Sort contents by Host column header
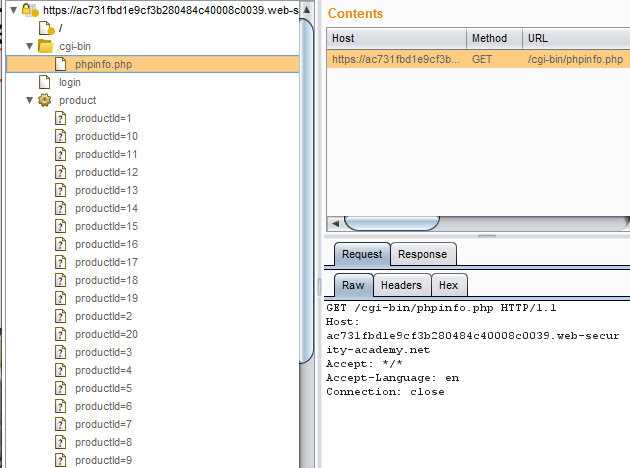This screenshot has height=468, width=630. coord(397,39)
